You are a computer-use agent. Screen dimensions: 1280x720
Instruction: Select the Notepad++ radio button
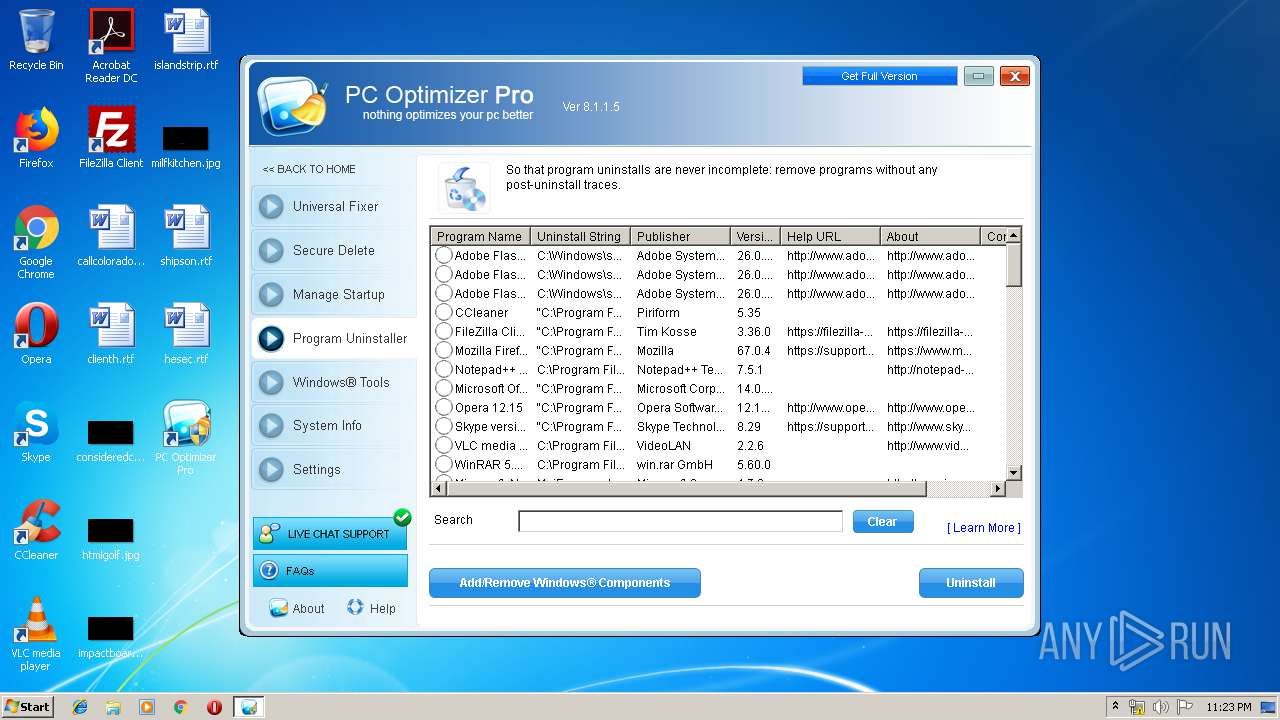point(444,370)
